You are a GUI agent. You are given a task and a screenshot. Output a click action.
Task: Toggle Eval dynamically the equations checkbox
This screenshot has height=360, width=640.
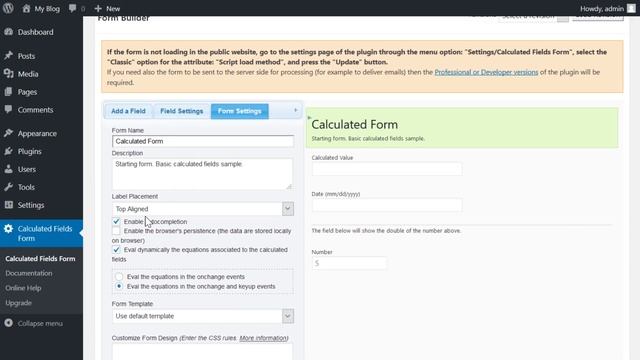116,249
